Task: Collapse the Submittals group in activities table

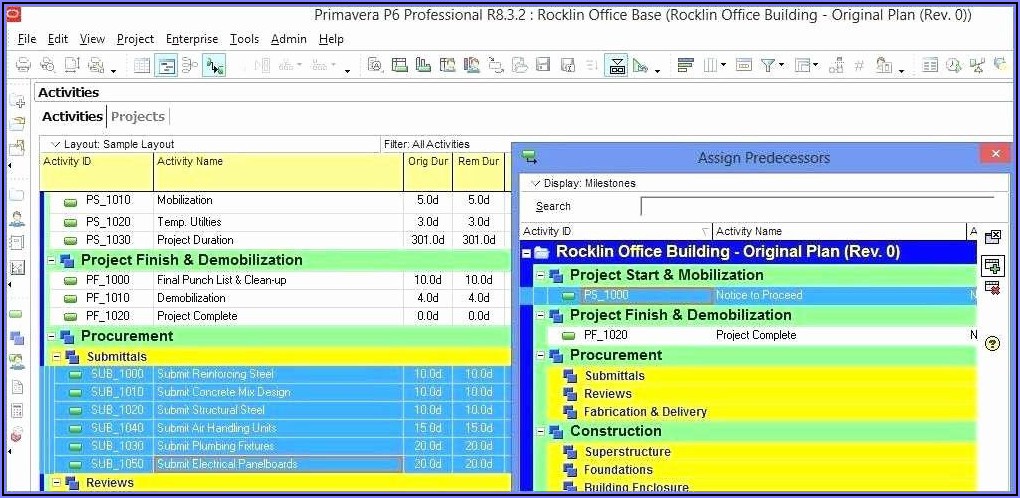Action: 56,357
